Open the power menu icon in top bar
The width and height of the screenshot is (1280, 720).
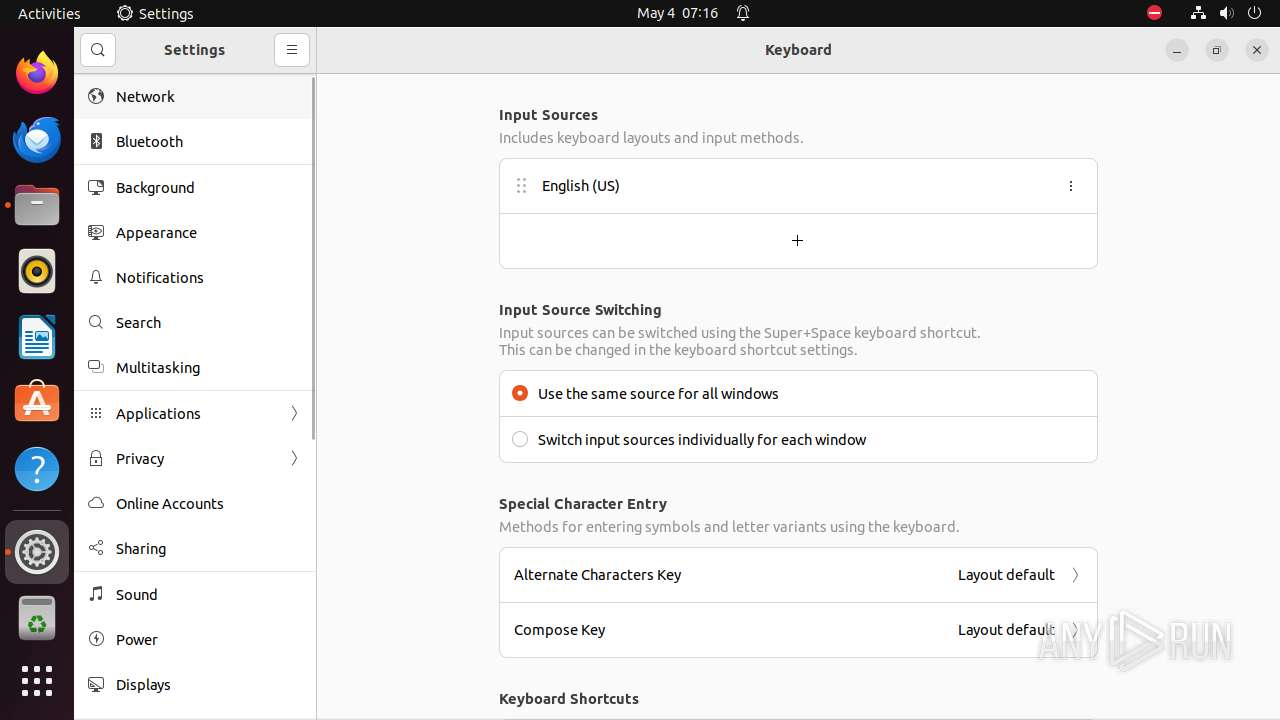point(1255,13)
